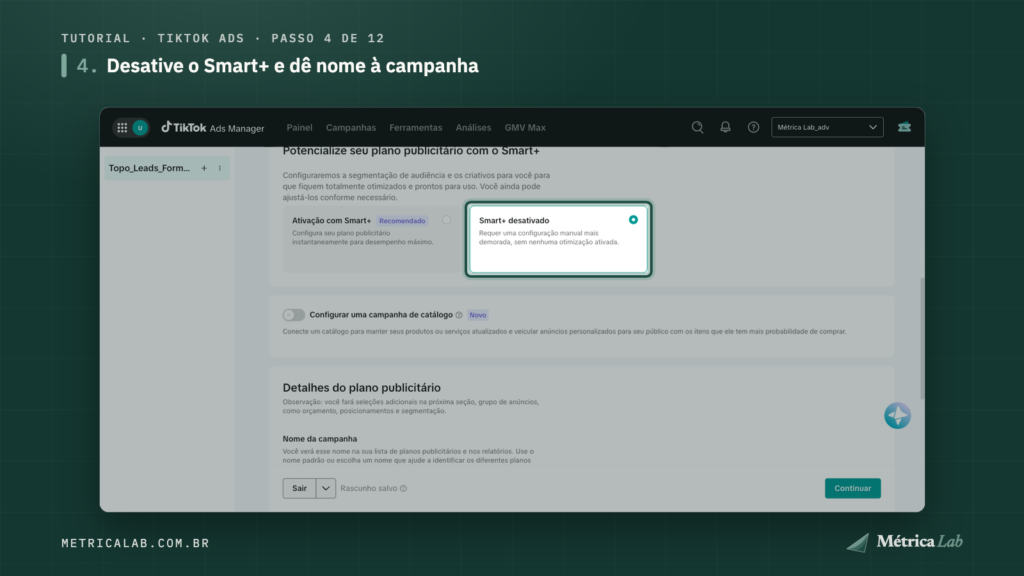Viewport: 1024px width, 576px height.
Task: Open the apps grid menu icon
Action: point(122,128)
